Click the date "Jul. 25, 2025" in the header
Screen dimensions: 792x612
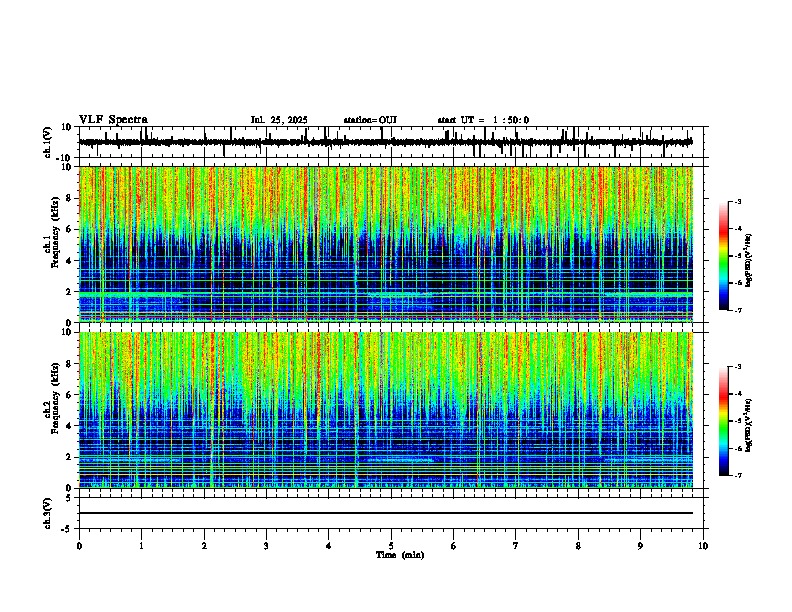click(279, 120)
